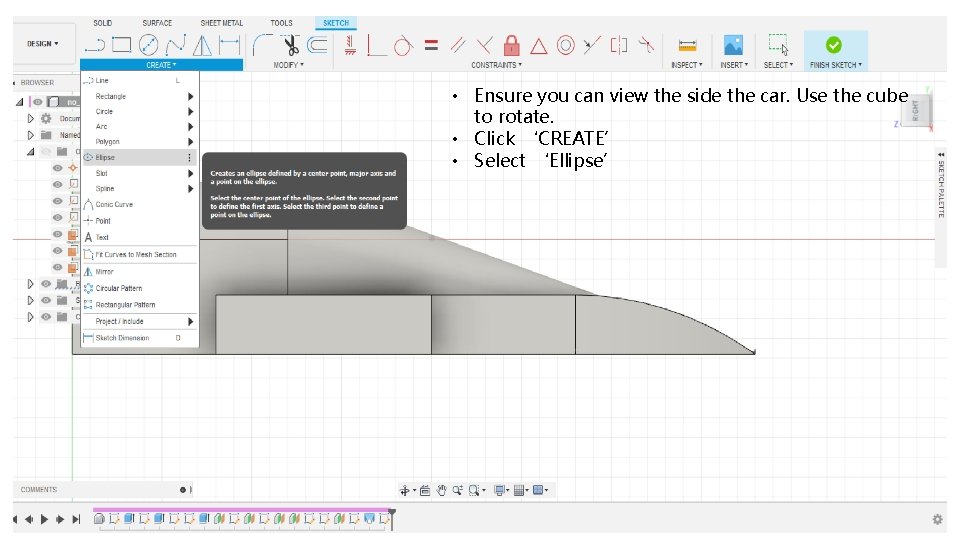Viewport: 960px width, 540px height.
Task: Open the SELECT dropdown
Action: point(778,65)
